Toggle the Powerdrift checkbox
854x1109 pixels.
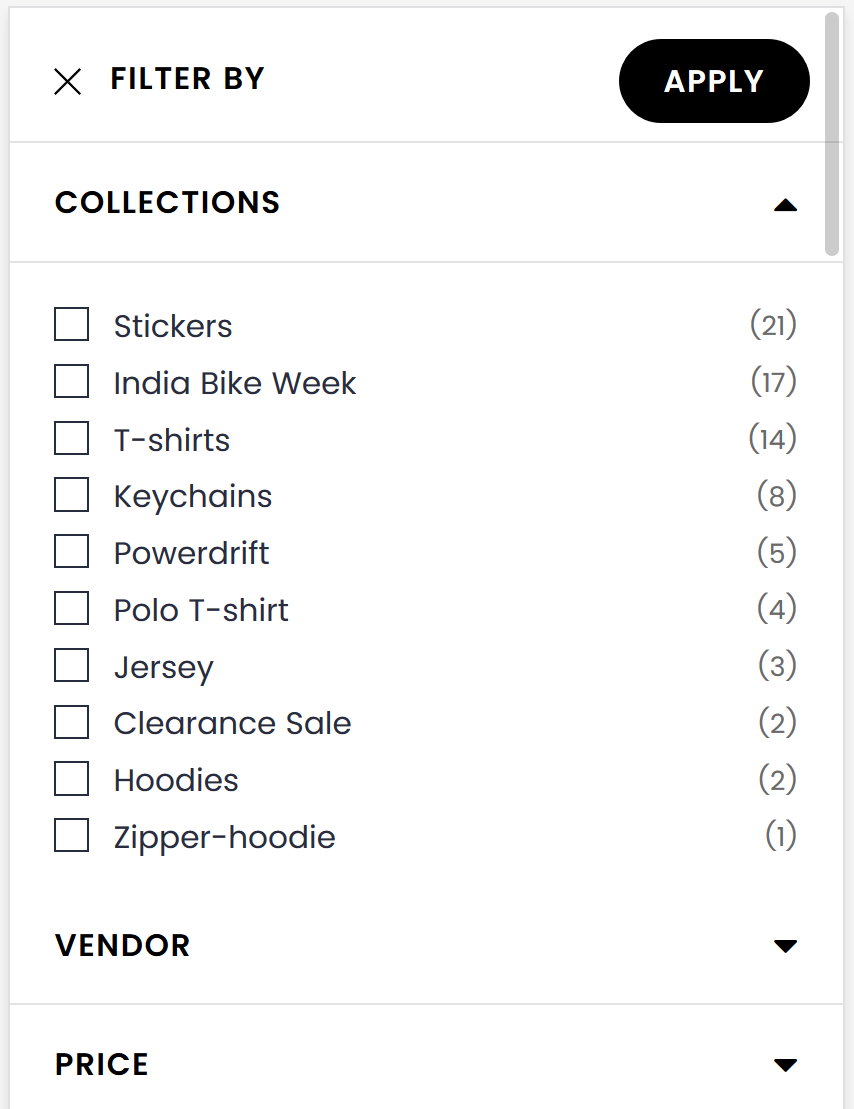point(71,552)
